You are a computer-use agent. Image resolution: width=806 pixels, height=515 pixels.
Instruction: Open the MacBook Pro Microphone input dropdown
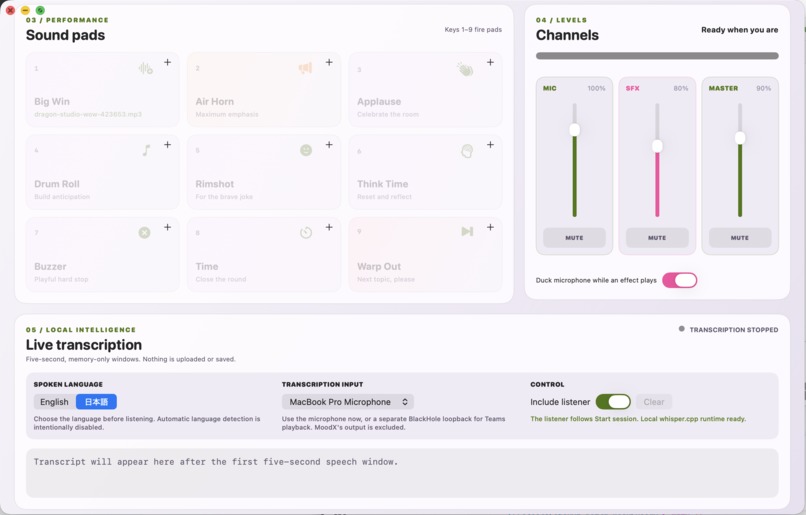coord(348,402)
